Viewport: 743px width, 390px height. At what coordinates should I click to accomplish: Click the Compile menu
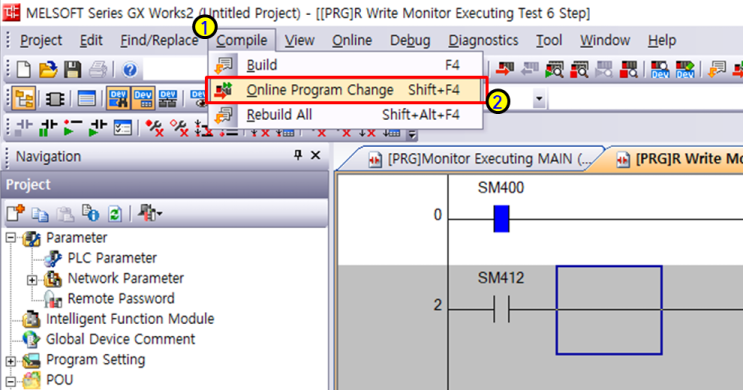242,40
